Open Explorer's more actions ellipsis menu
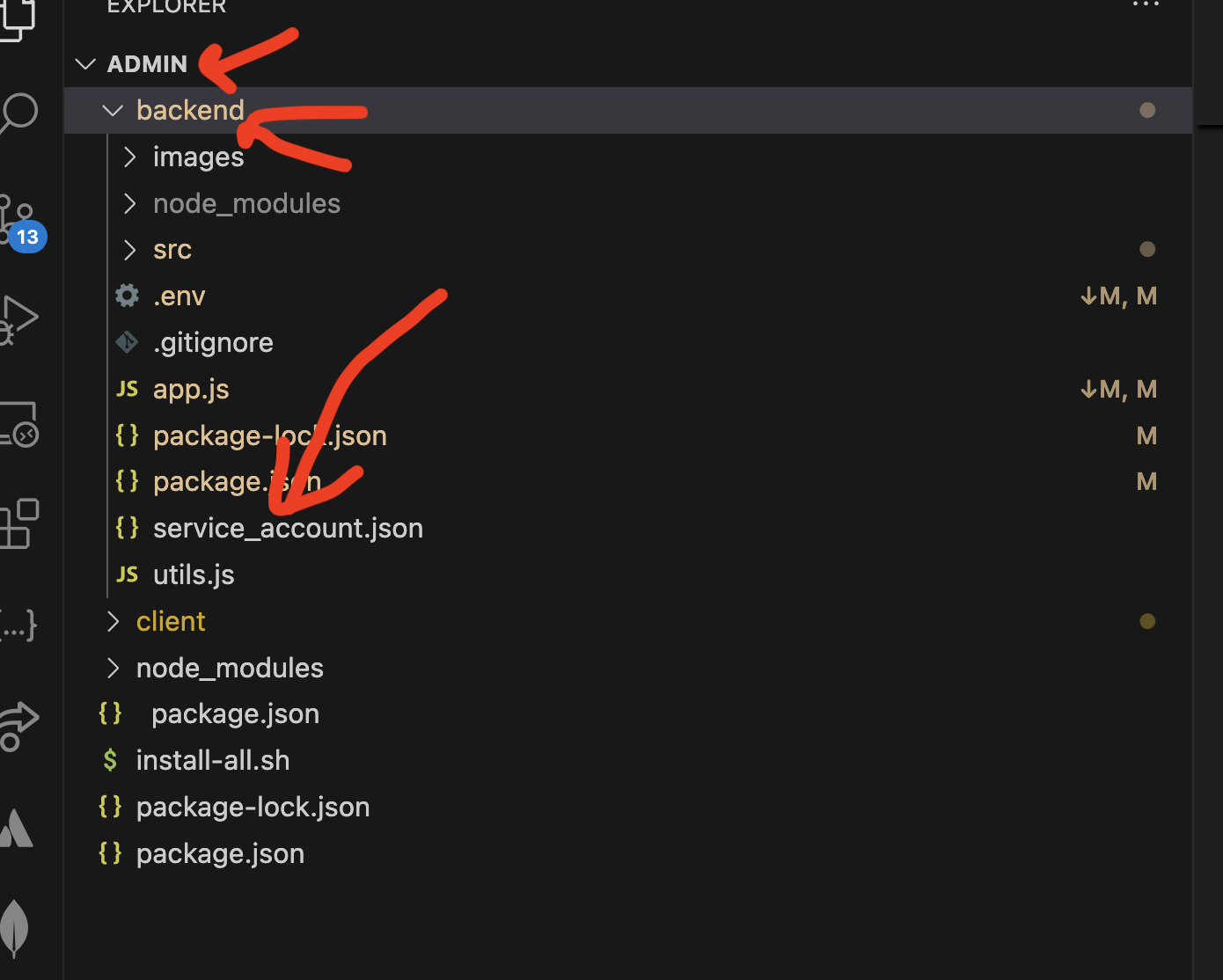Viewport: 1223px width, 980px height. point(1146,5)
